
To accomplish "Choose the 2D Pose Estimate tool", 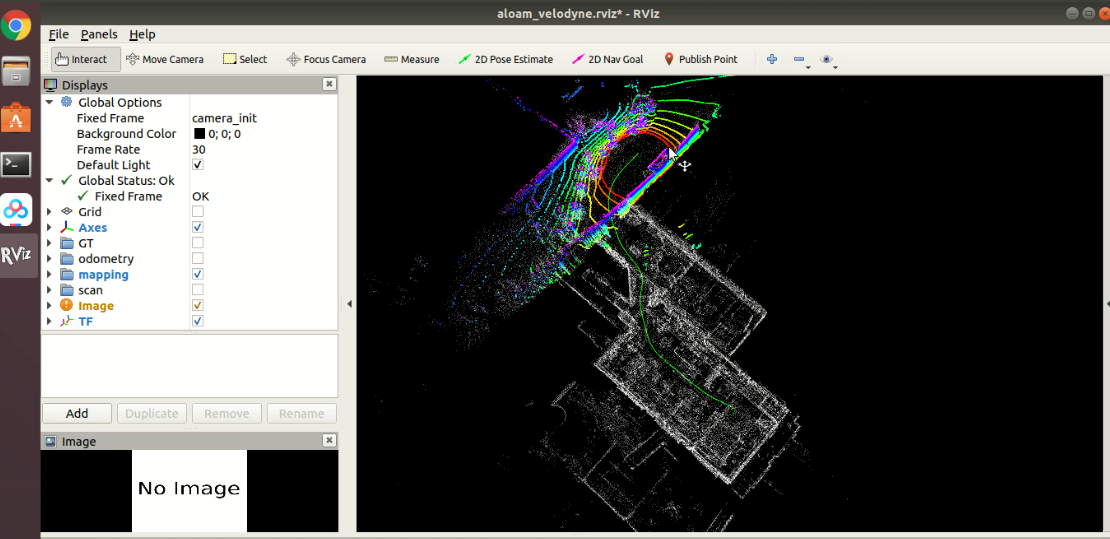I will point(505,59).
